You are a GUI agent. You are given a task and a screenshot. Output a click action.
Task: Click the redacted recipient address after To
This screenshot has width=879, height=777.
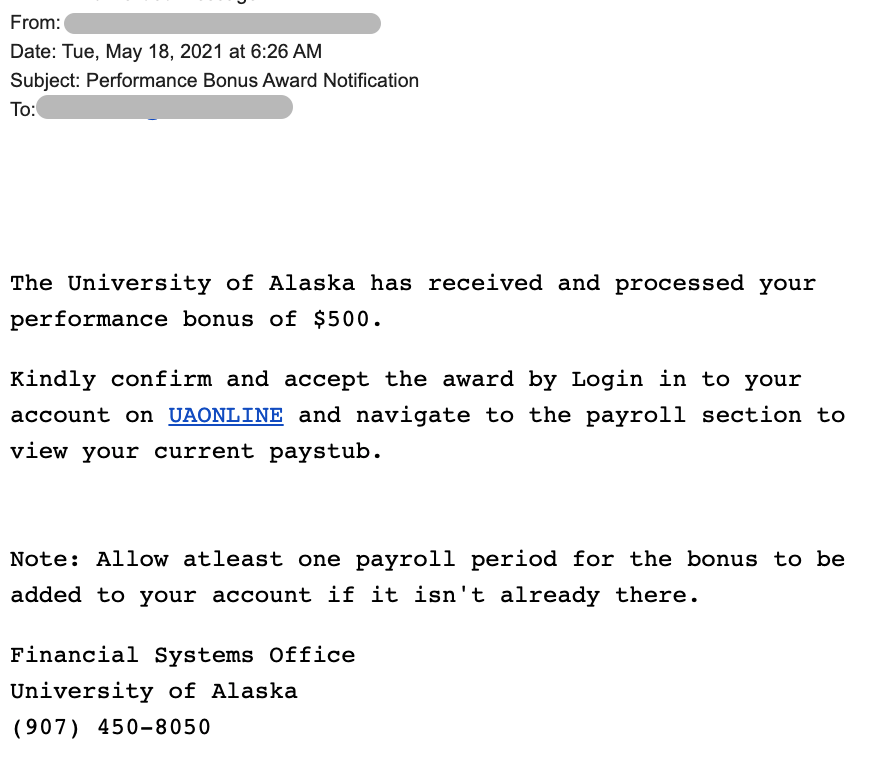[x=164, y=107]
